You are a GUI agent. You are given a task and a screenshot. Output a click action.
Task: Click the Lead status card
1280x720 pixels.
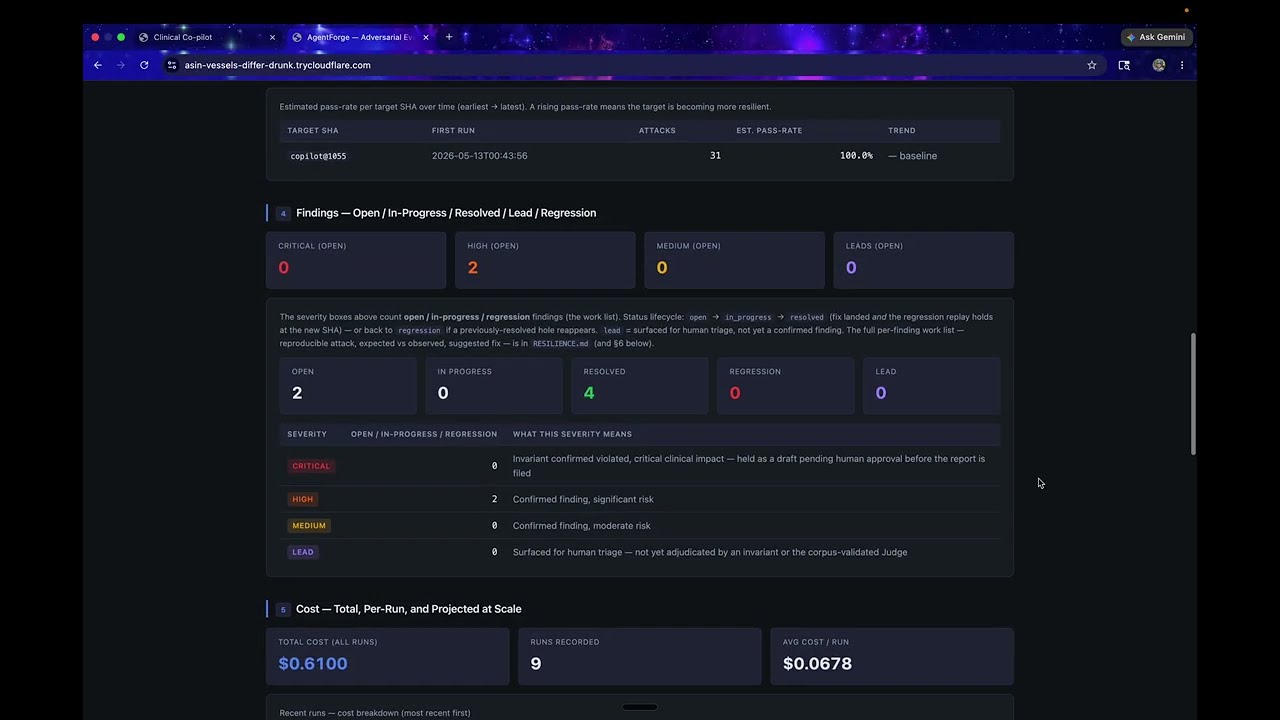(x=932, y=385)
